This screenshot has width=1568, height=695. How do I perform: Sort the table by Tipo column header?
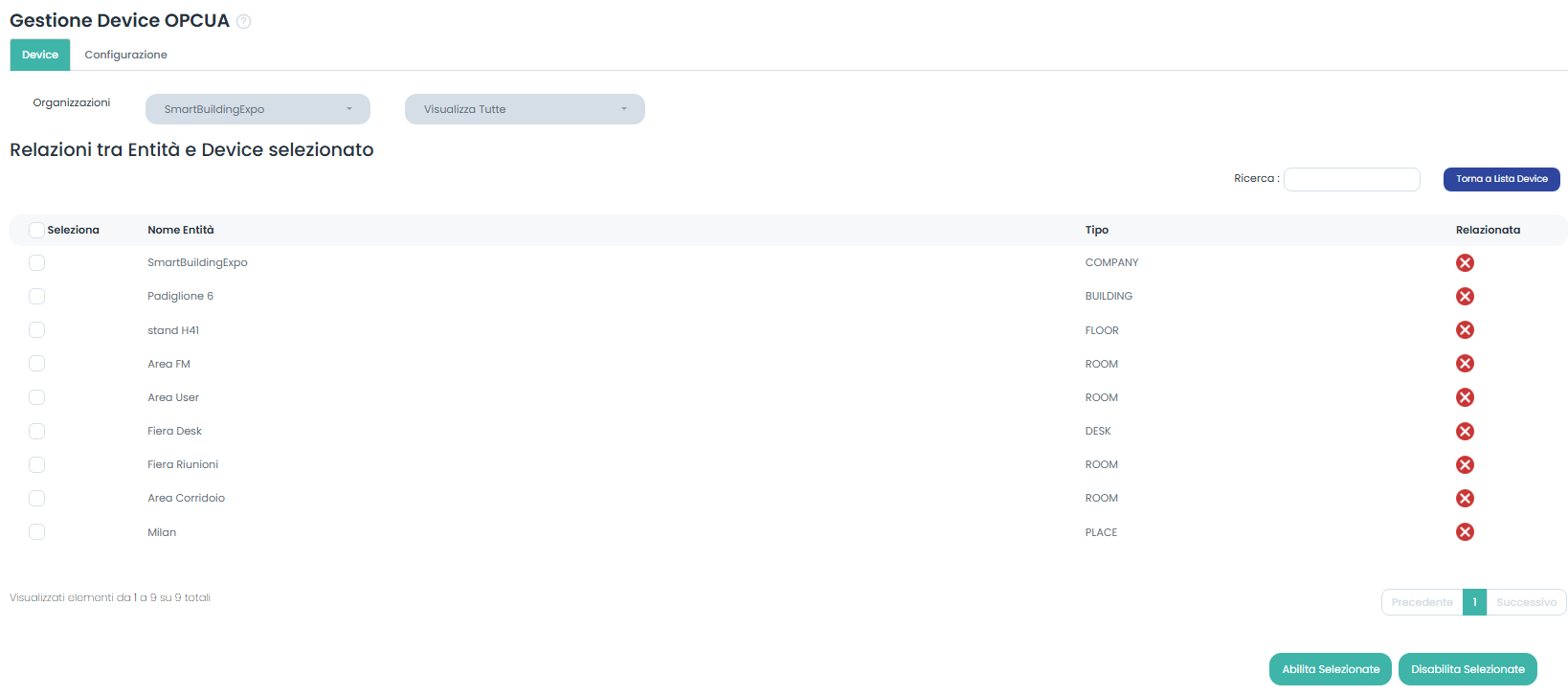pos(1096,231)
